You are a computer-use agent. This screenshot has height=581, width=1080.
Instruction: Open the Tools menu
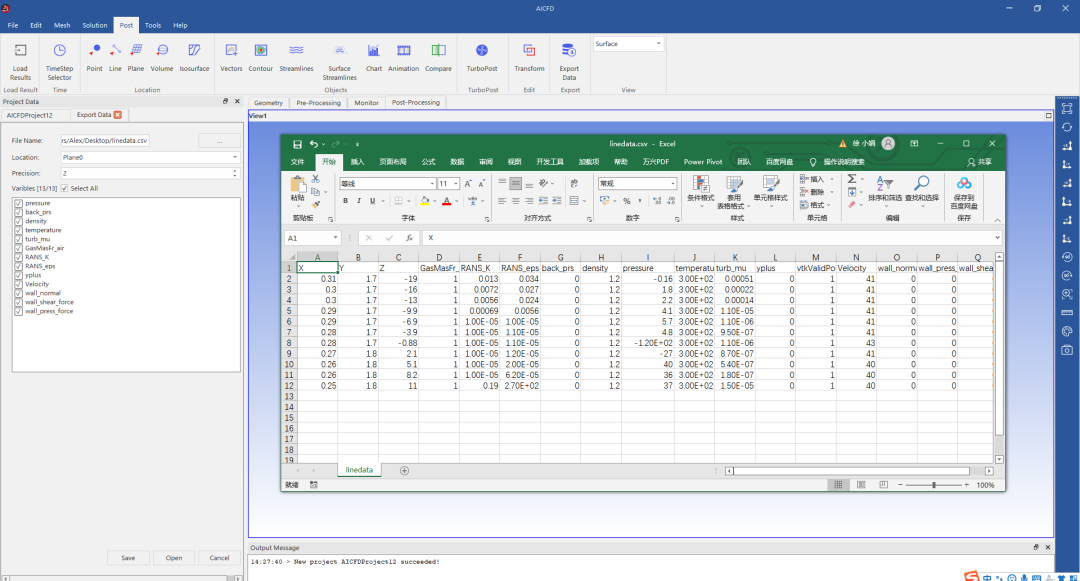153,25
